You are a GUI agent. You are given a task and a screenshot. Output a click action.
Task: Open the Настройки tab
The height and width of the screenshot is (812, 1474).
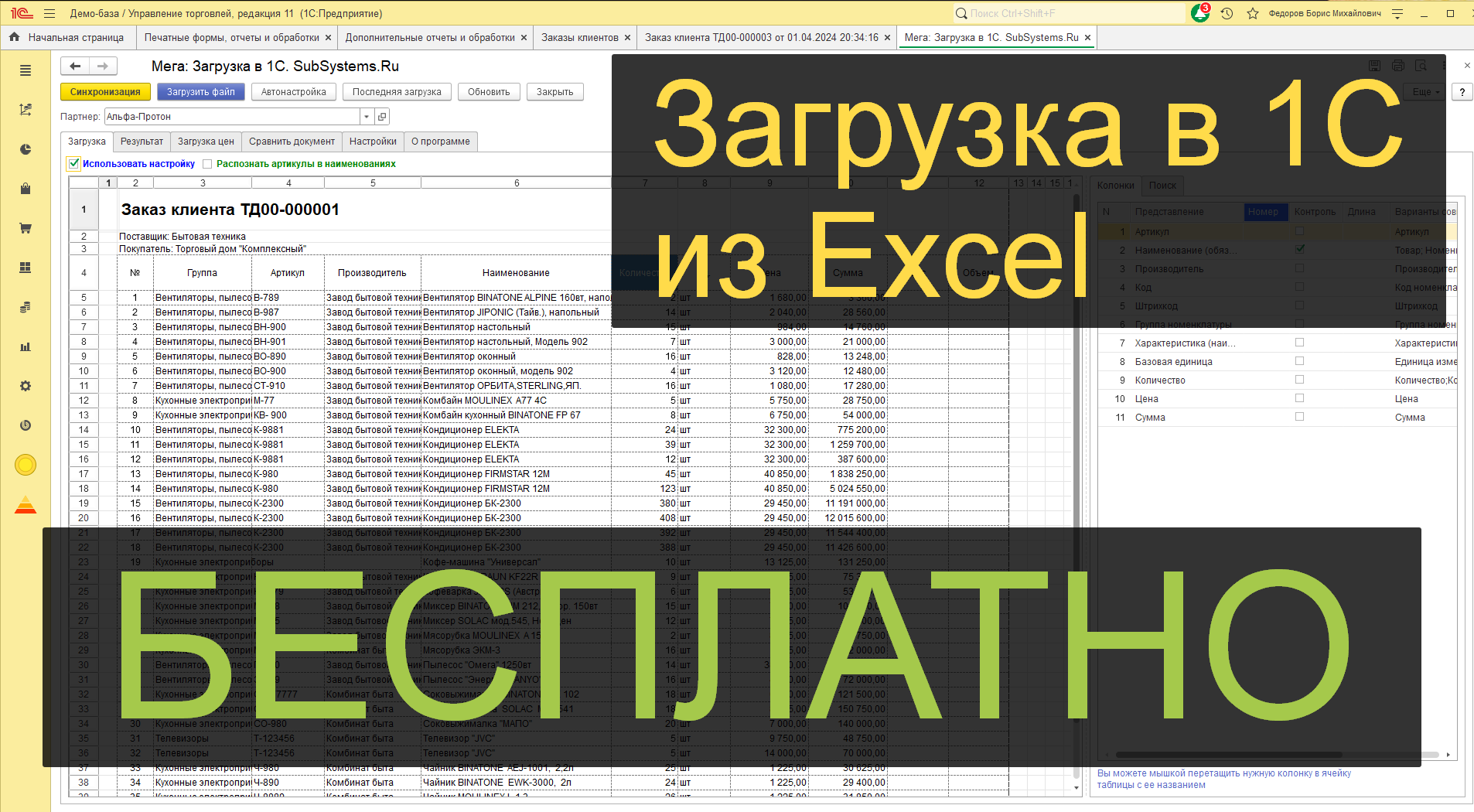click(373, 142)
